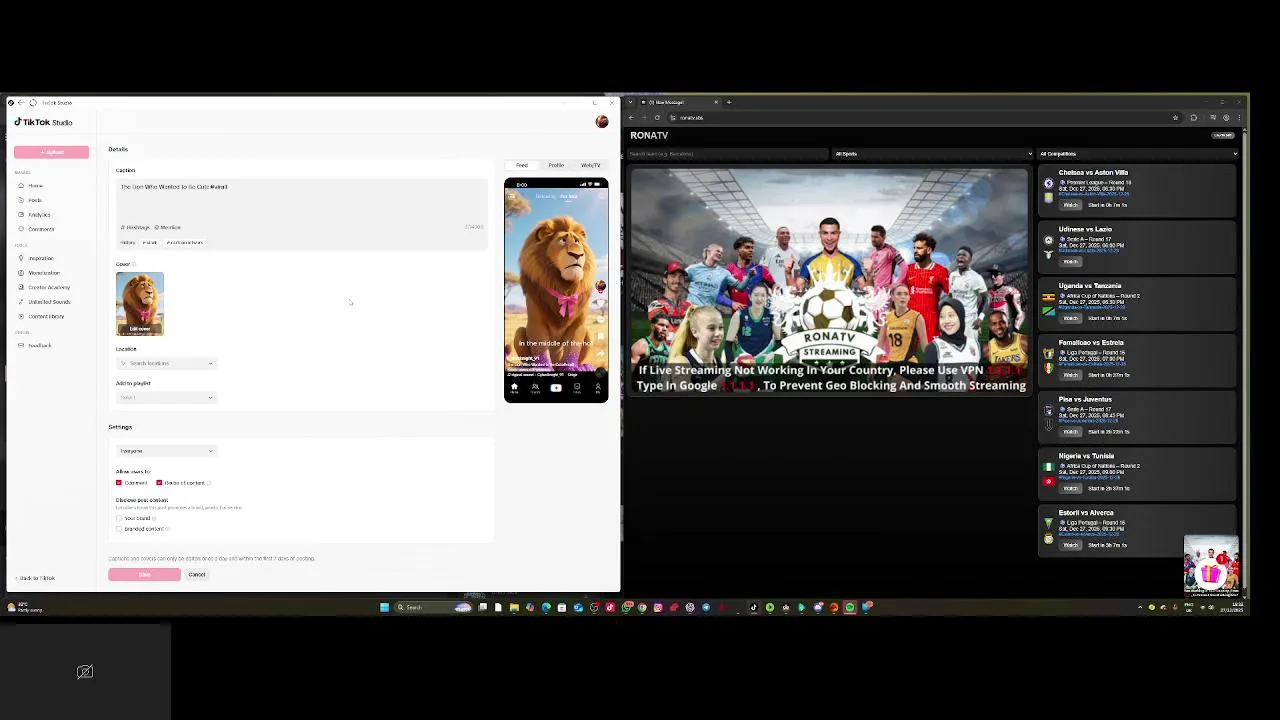Click the phone preview of lion video
The height and width of the screenshot is (720, 1280).
(556, 290)
